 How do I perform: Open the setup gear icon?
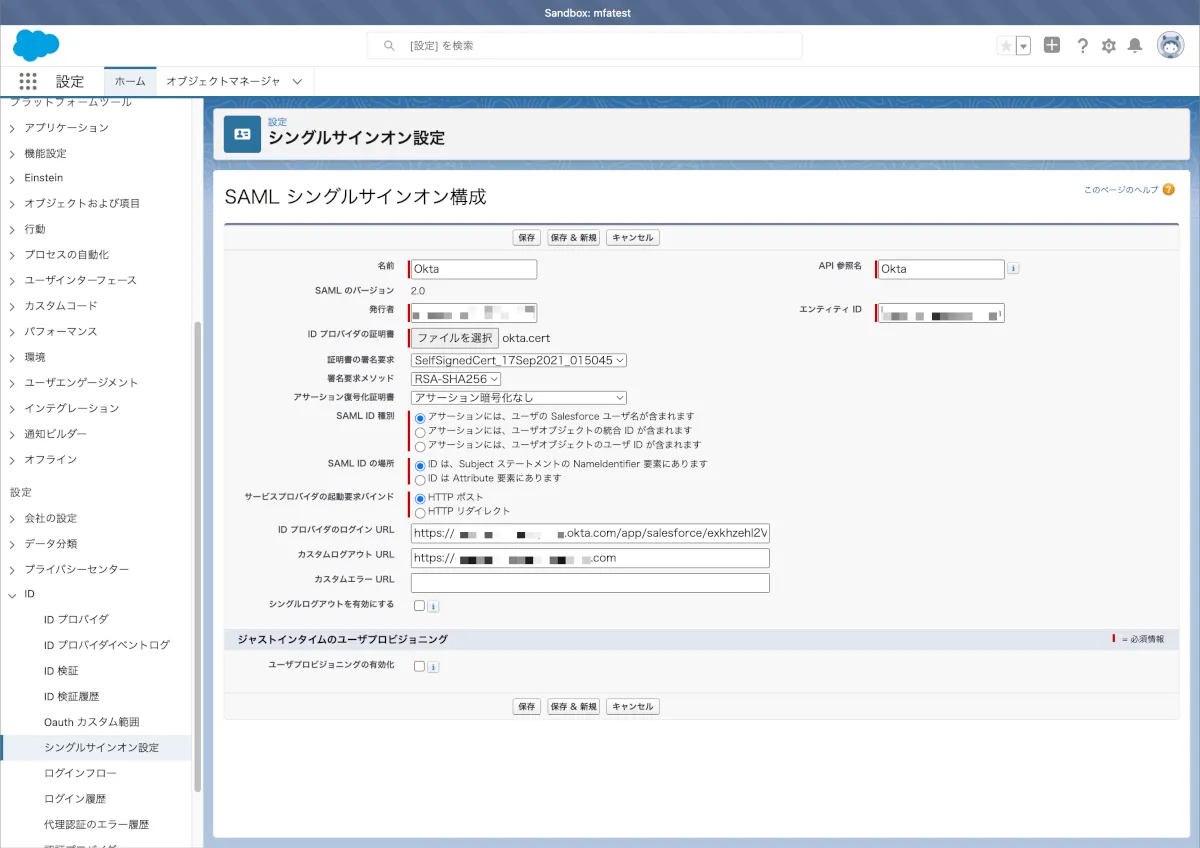point(1108,46)
